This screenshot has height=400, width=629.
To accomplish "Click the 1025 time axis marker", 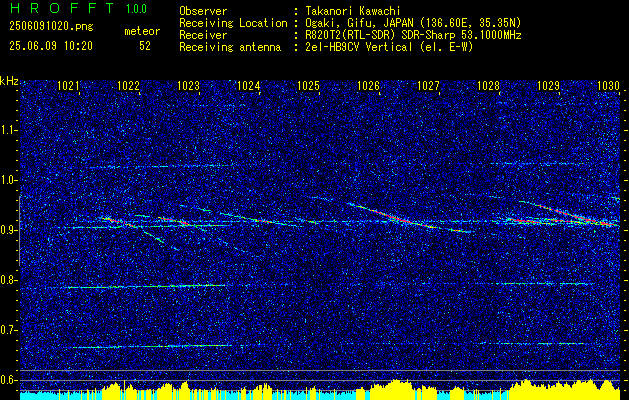I will tap(308, 85).
